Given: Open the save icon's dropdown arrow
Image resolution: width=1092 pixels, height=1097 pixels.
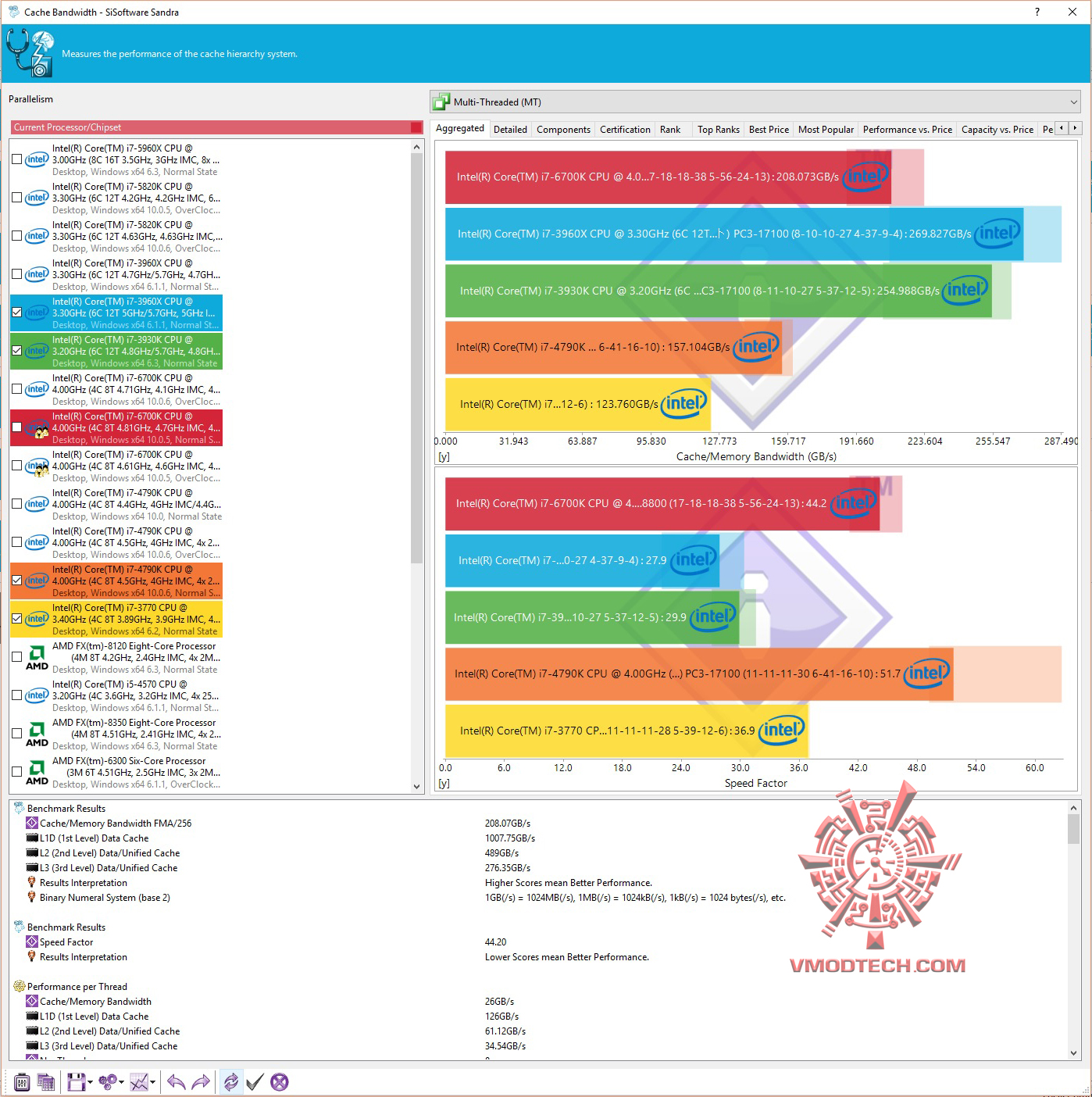Looking at the screenshot, I should 90,1083.
